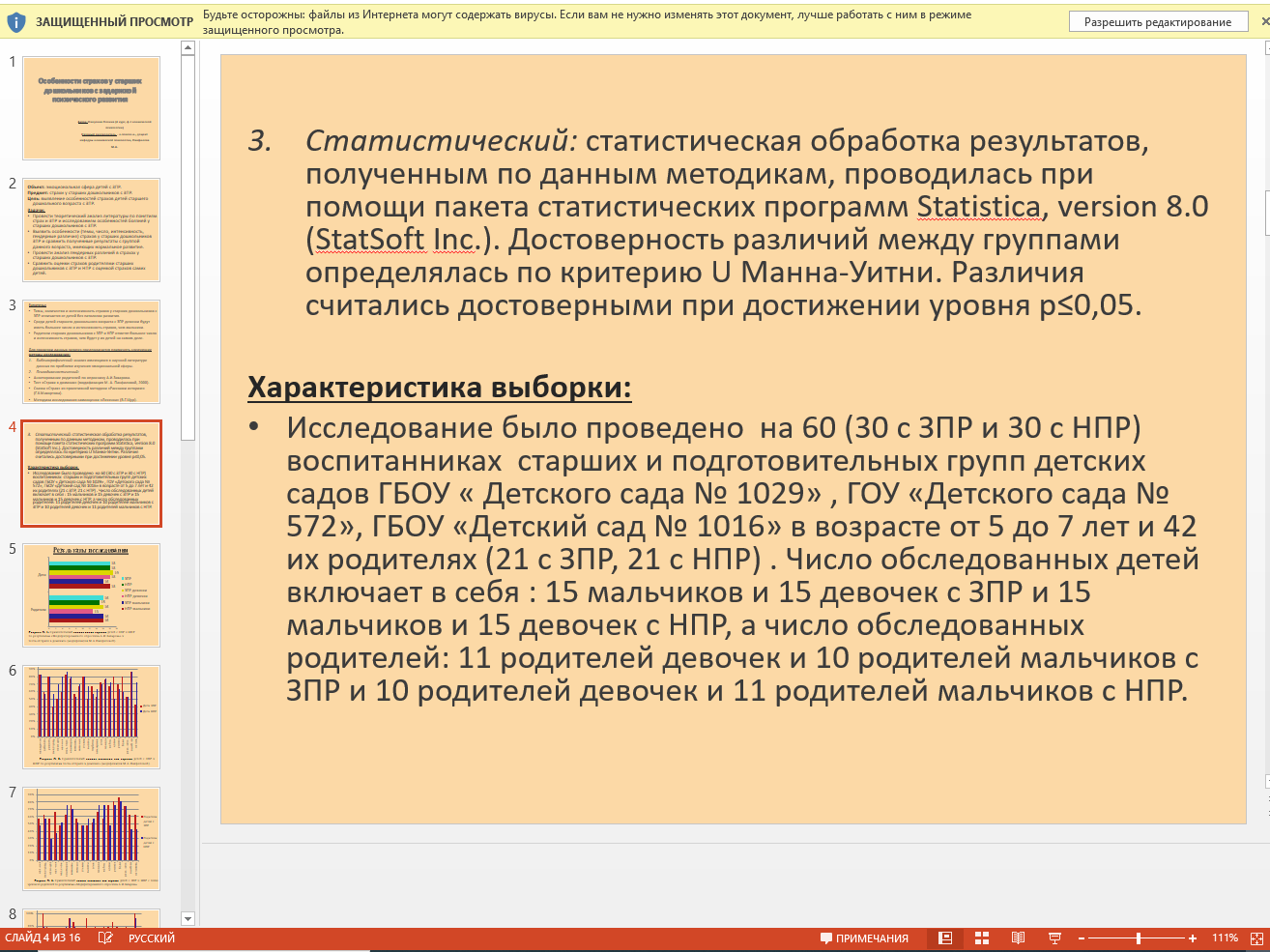Click fit slide to window icon
The width and height of the screenshot is (1270, 952).
point(1256,938)
